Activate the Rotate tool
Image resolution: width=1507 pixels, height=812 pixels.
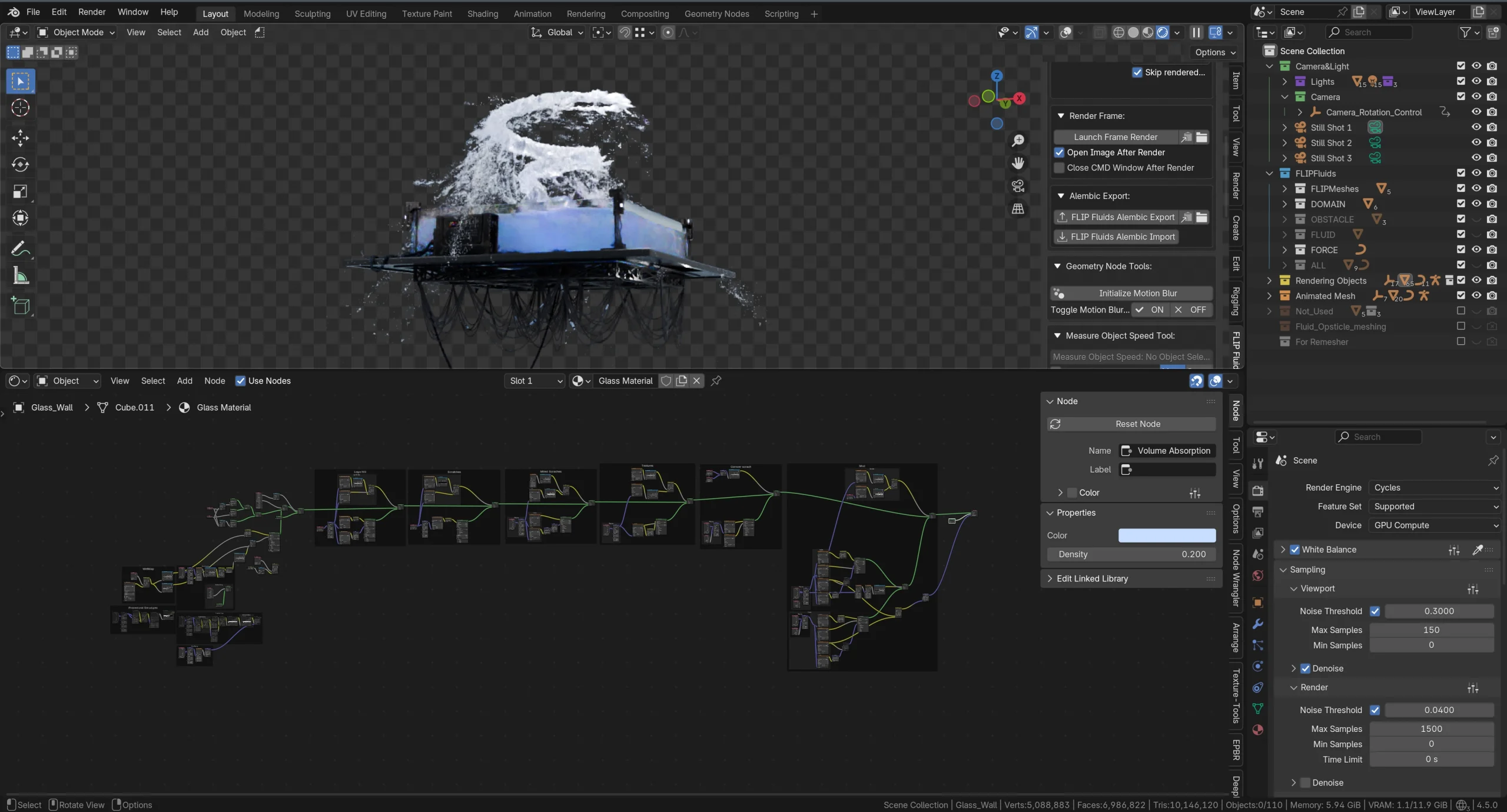click(x=21, y=165)
